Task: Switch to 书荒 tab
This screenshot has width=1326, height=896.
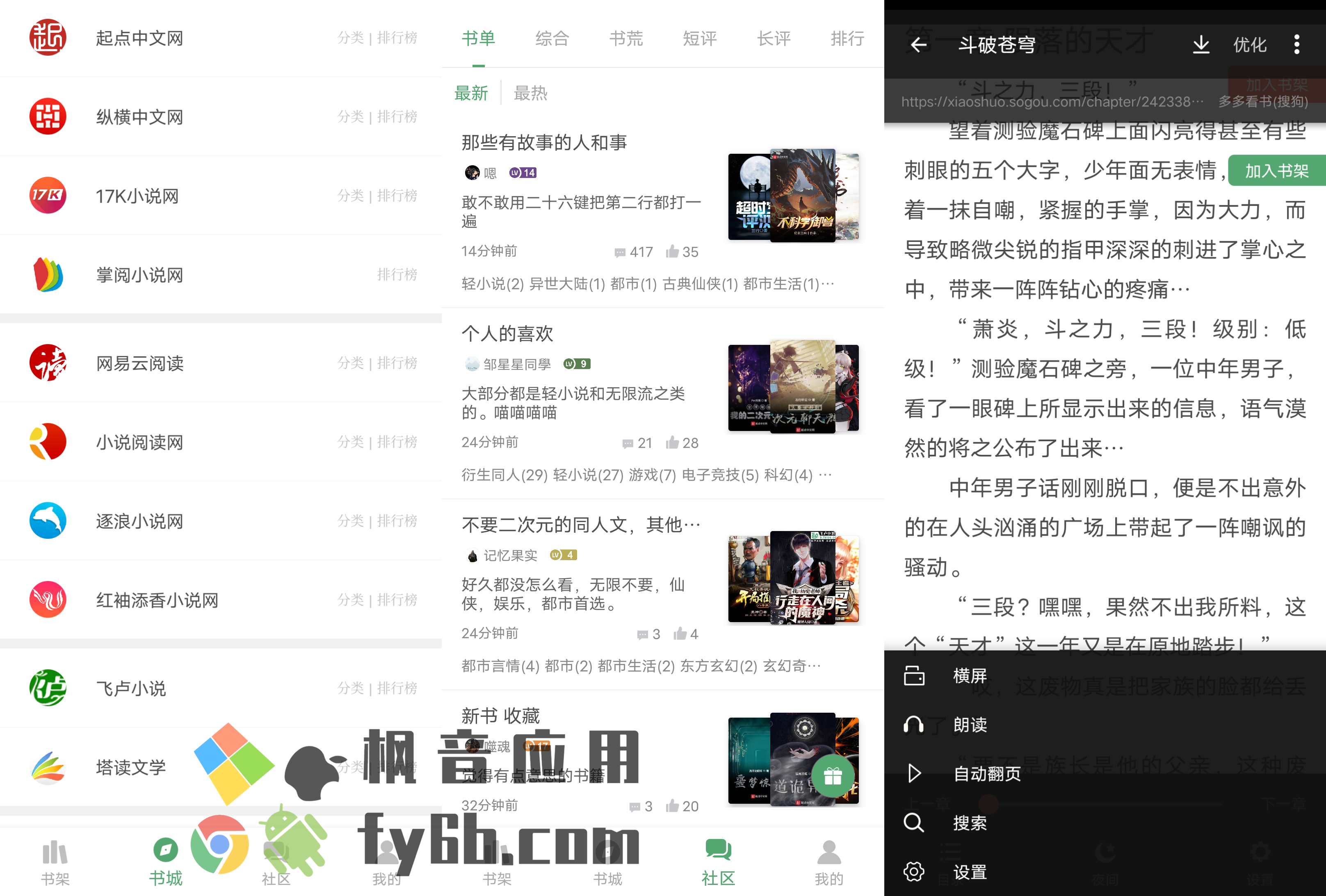Action: point(626,38)
